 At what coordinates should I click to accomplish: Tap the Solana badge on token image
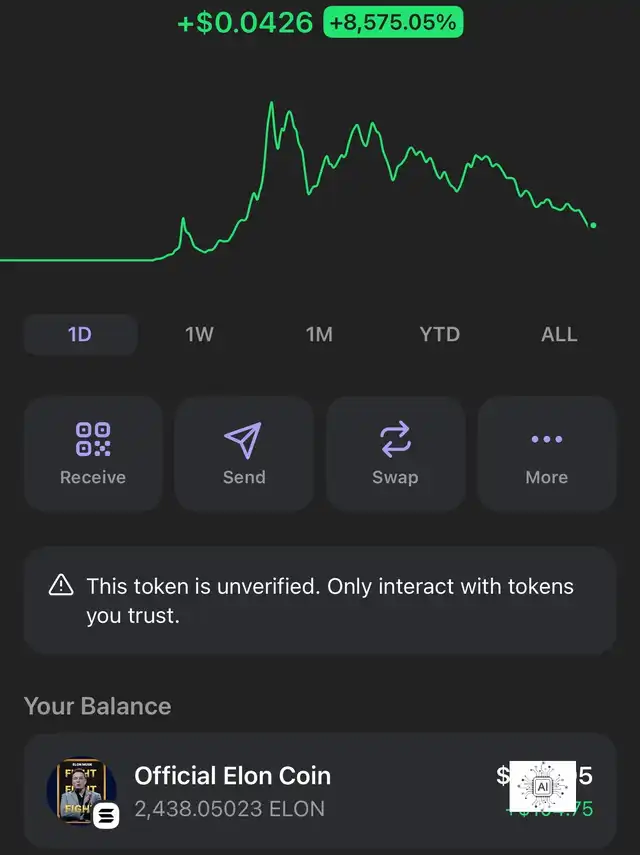106,815
